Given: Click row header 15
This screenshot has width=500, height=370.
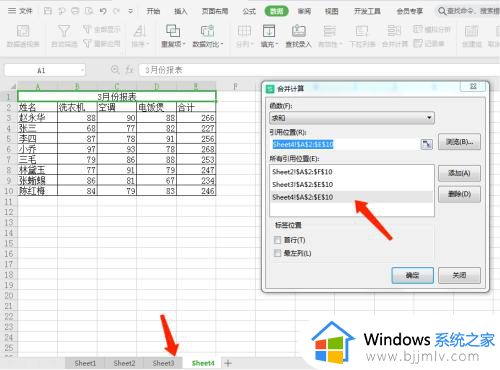Looking at the screenshot, I should pyautogui.click(x=9, y=243).
